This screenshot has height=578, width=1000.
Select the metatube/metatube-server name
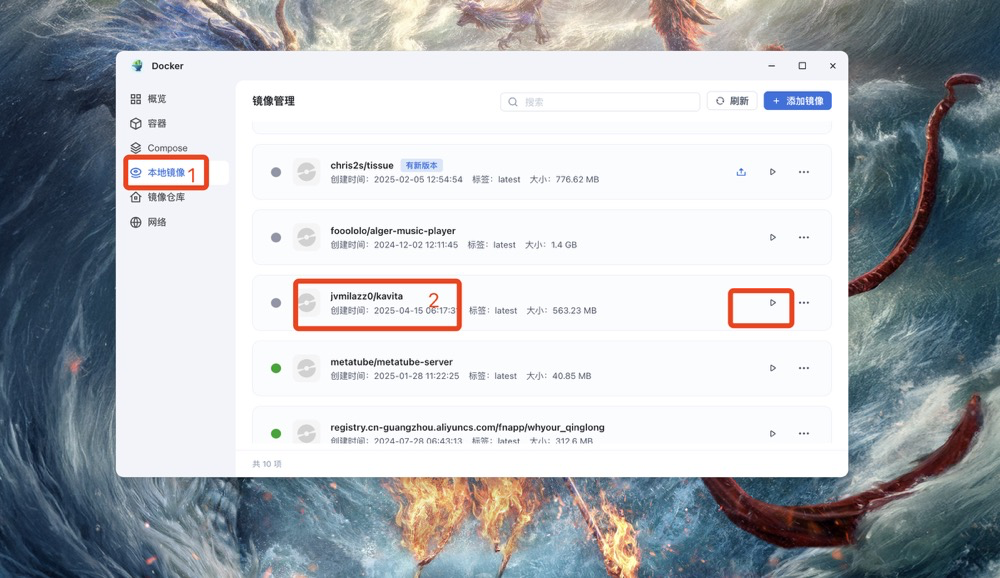(x=392, y=362)
